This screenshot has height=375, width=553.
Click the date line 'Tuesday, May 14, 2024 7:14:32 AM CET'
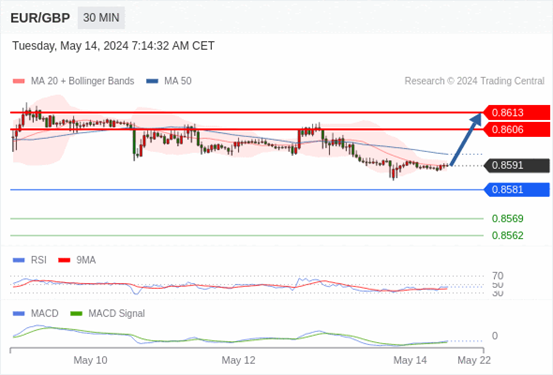click(113, 46)
